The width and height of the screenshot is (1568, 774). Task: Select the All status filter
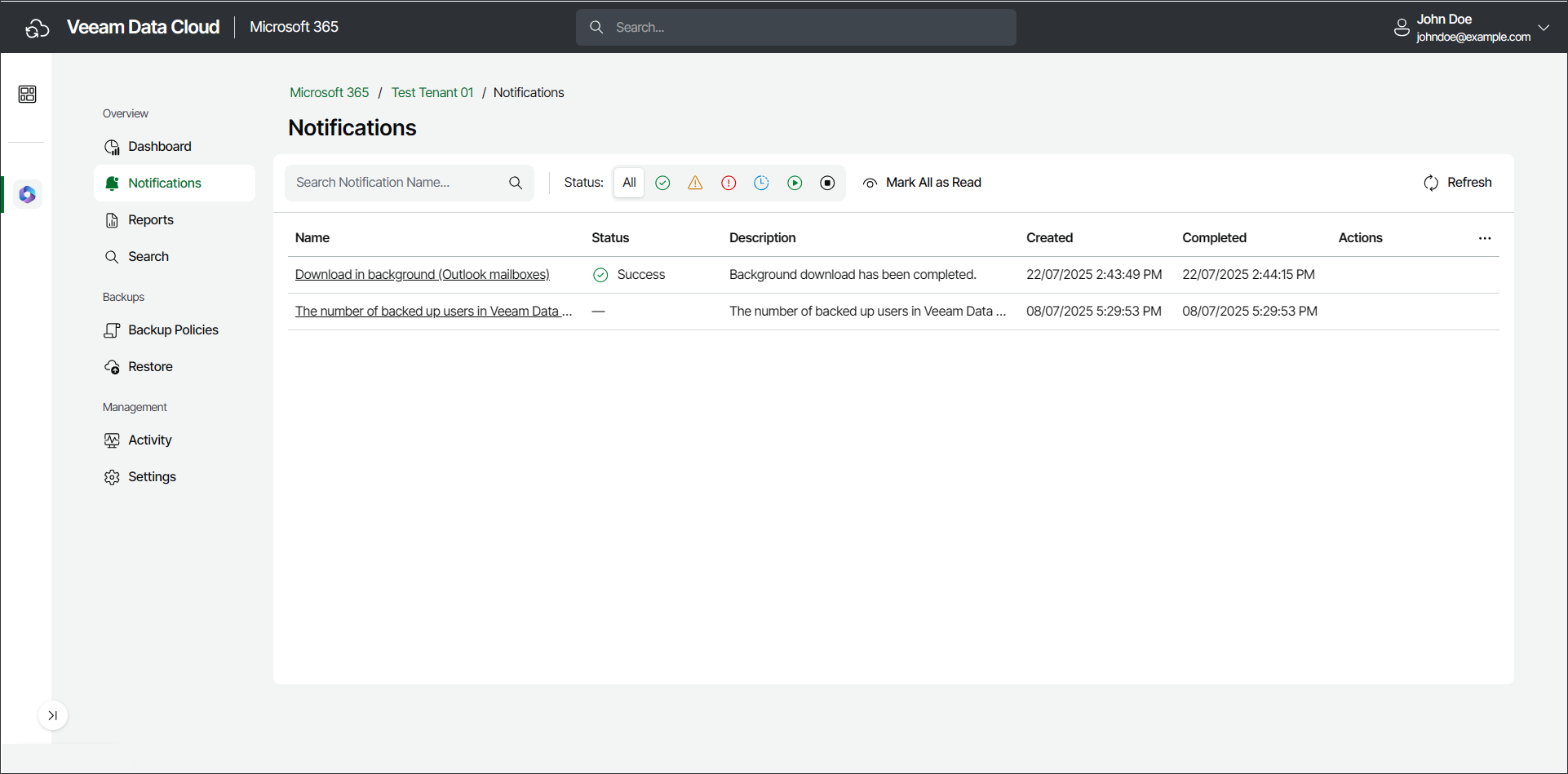(x=629, y=183)
